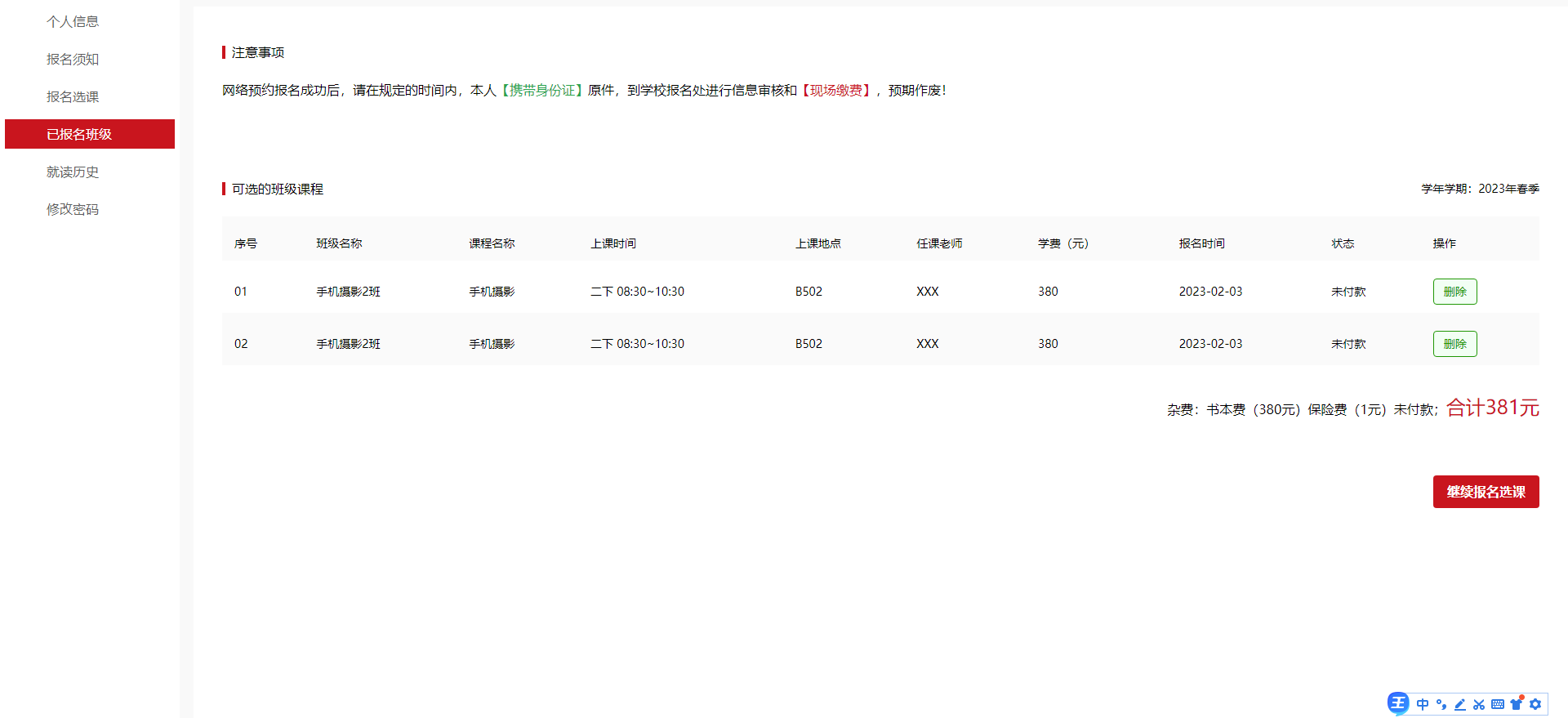Screen dimensions: 1568x718
Task: Open the skin (shirt) icon in the input toolbar
Action: 1517,704
